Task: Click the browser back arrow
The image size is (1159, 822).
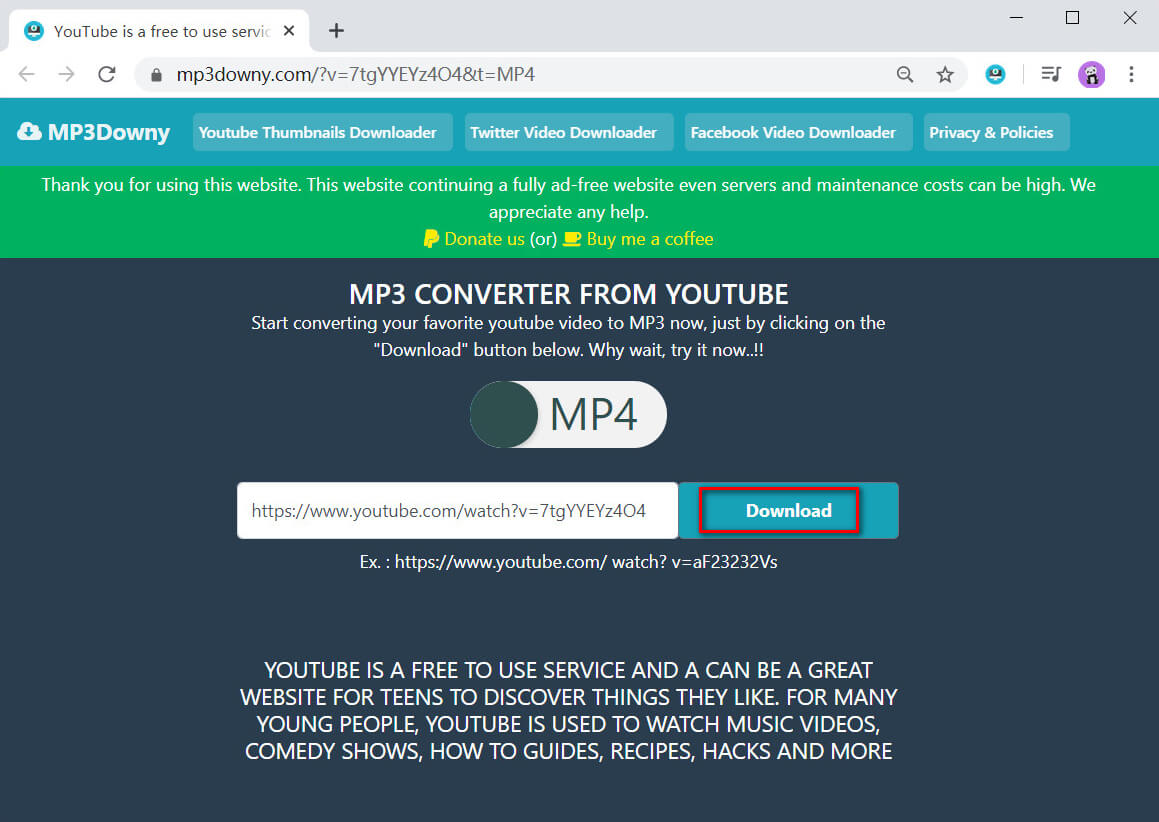Action: tap(27, 74)
